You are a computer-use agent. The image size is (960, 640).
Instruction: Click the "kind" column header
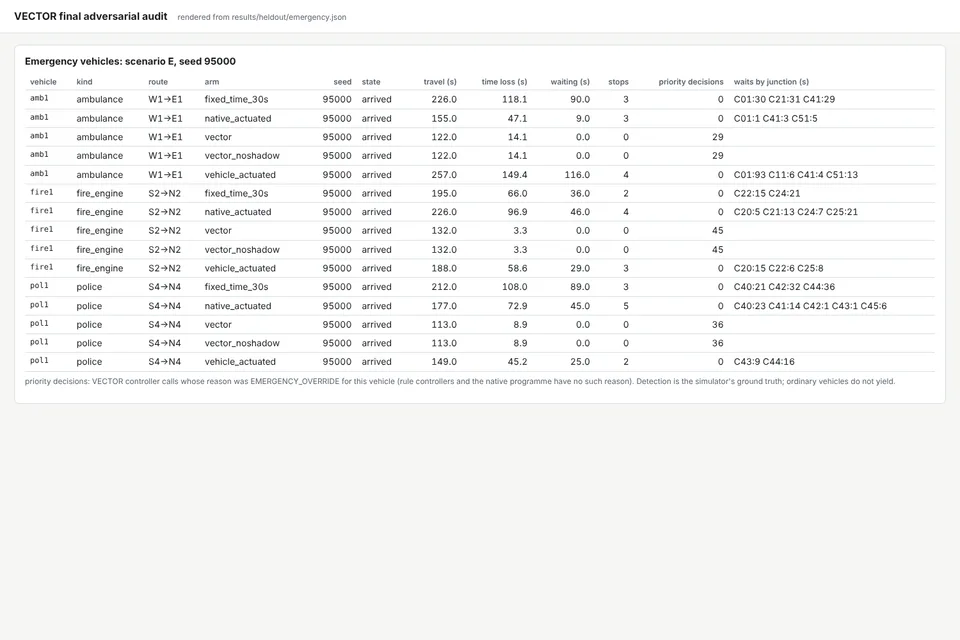pos(84,81)
